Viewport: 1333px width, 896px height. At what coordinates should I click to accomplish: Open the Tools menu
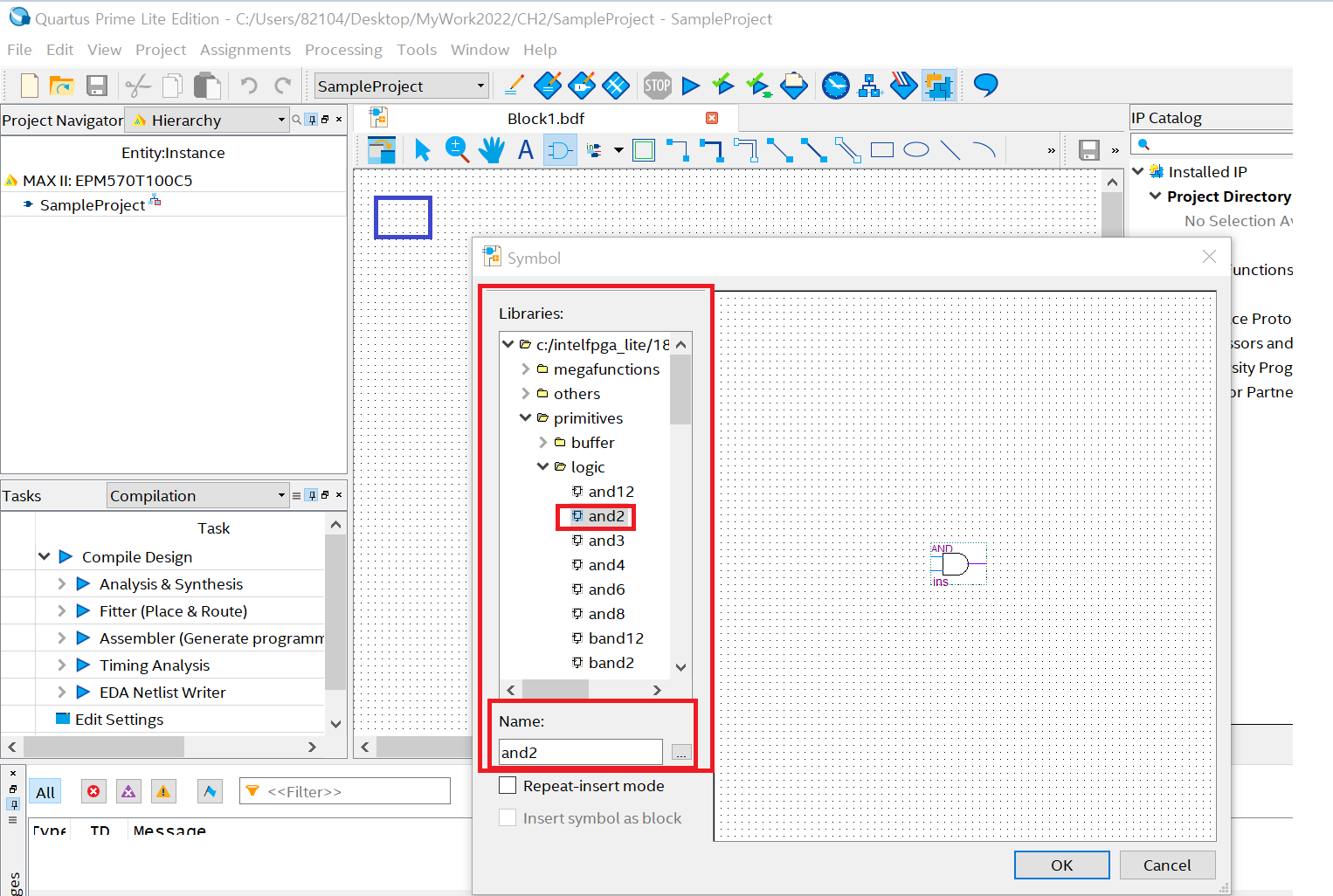click(417, 50)
